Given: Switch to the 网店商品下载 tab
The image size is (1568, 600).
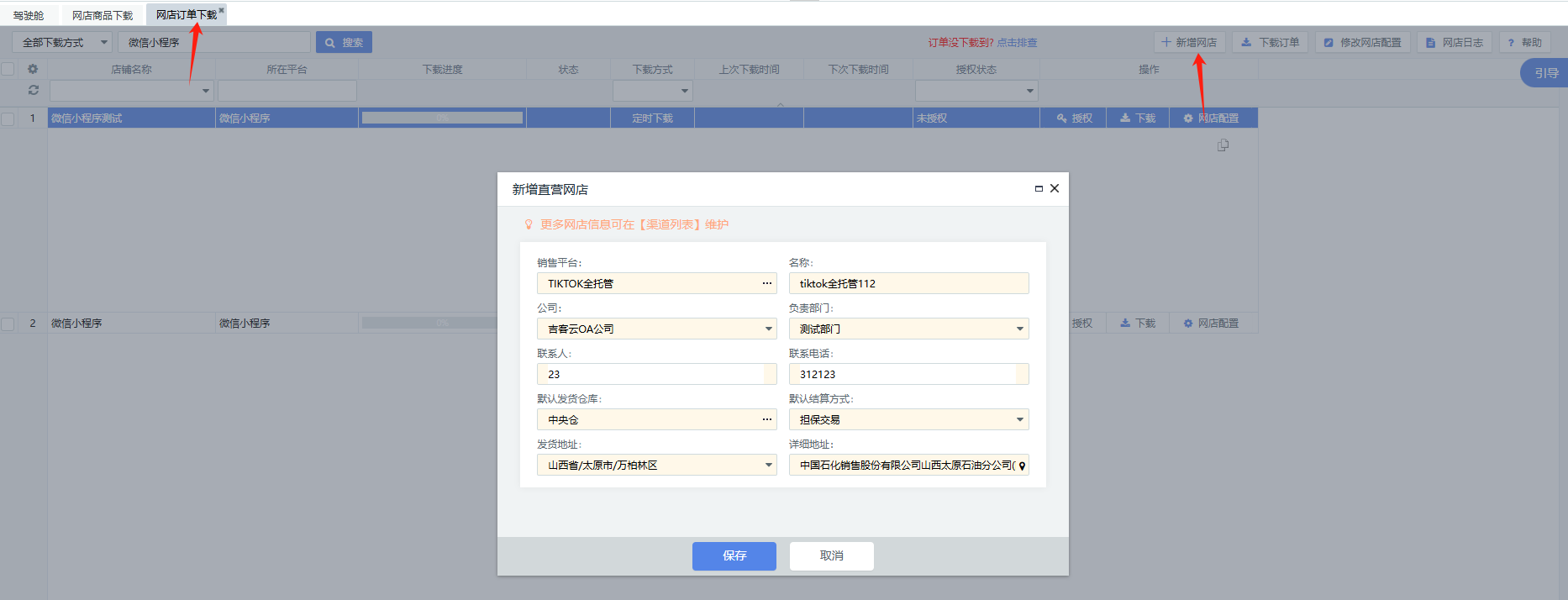Looking at the screenshot, I should point(103,15).
